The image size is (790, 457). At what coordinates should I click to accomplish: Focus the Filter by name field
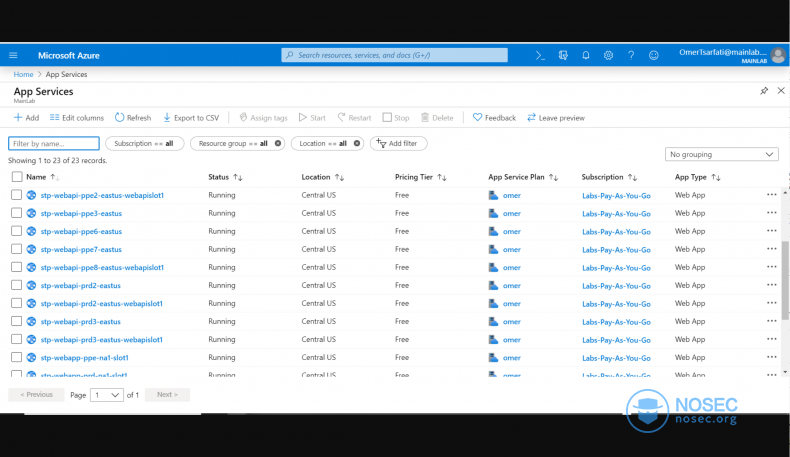[54, 144]
